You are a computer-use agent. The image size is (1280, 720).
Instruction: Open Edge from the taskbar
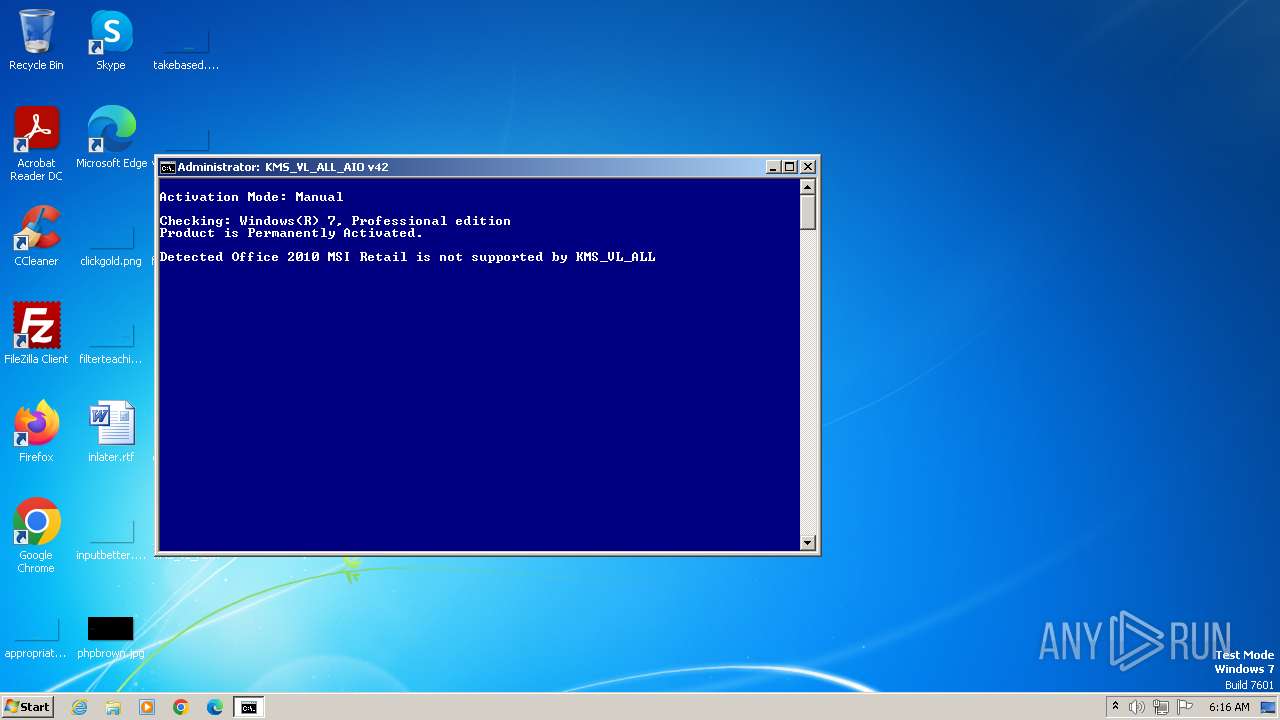pyautogui.click(x=215, y=707)
